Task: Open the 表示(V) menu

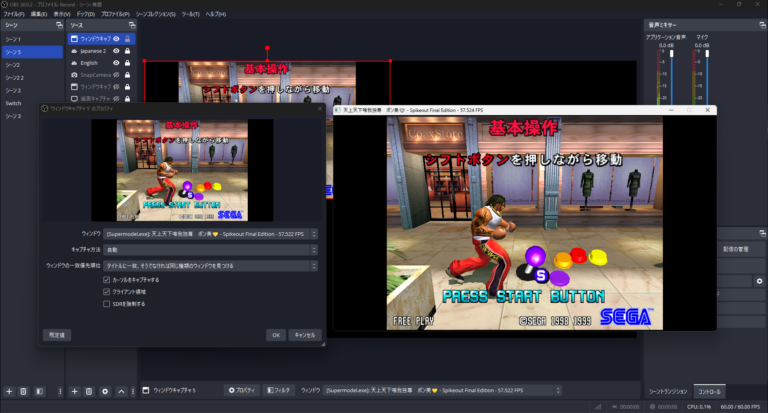Action: pos(62,14)
